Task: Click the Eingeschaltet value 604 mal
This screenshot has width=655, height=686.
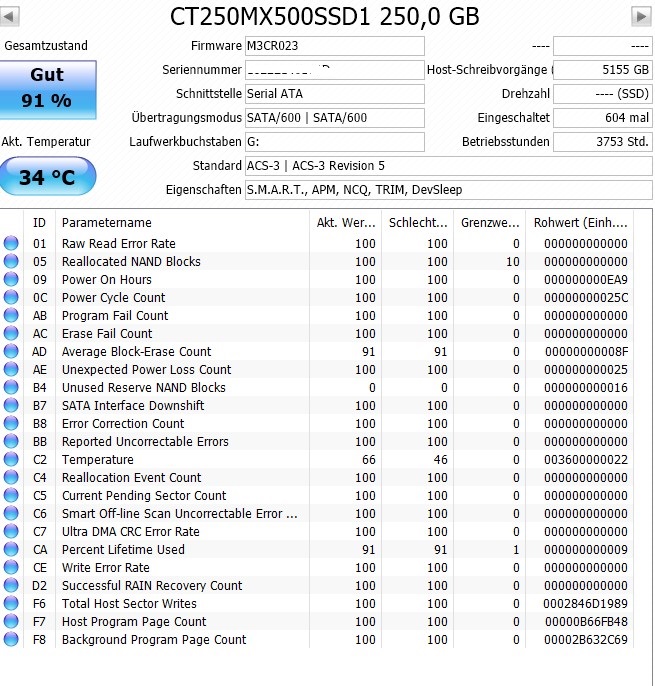Action: tap(602, 118)
